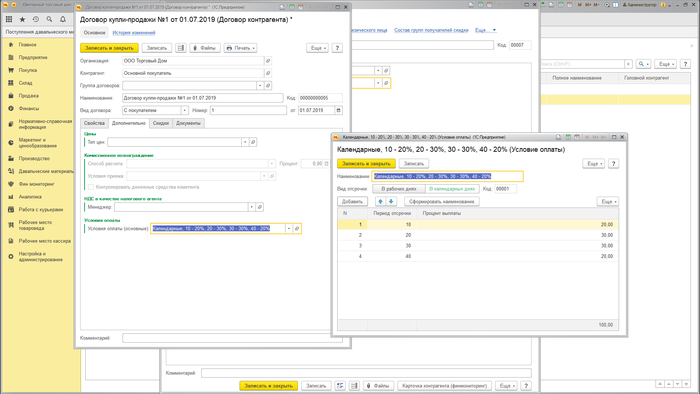Open Настройка и администрирование section
This screenshot has height=394, width=700.
(40, 257)
